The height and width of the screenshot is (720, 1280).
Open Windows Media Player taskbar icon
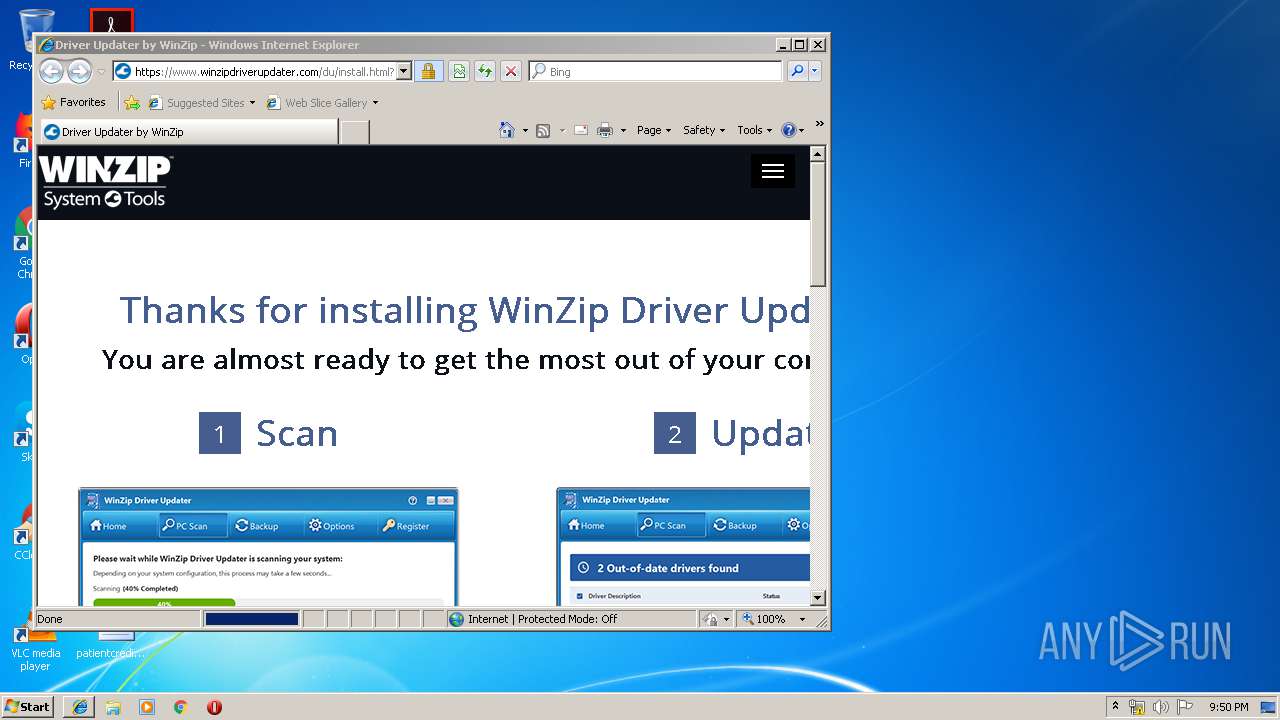click(x=147, y=707)
